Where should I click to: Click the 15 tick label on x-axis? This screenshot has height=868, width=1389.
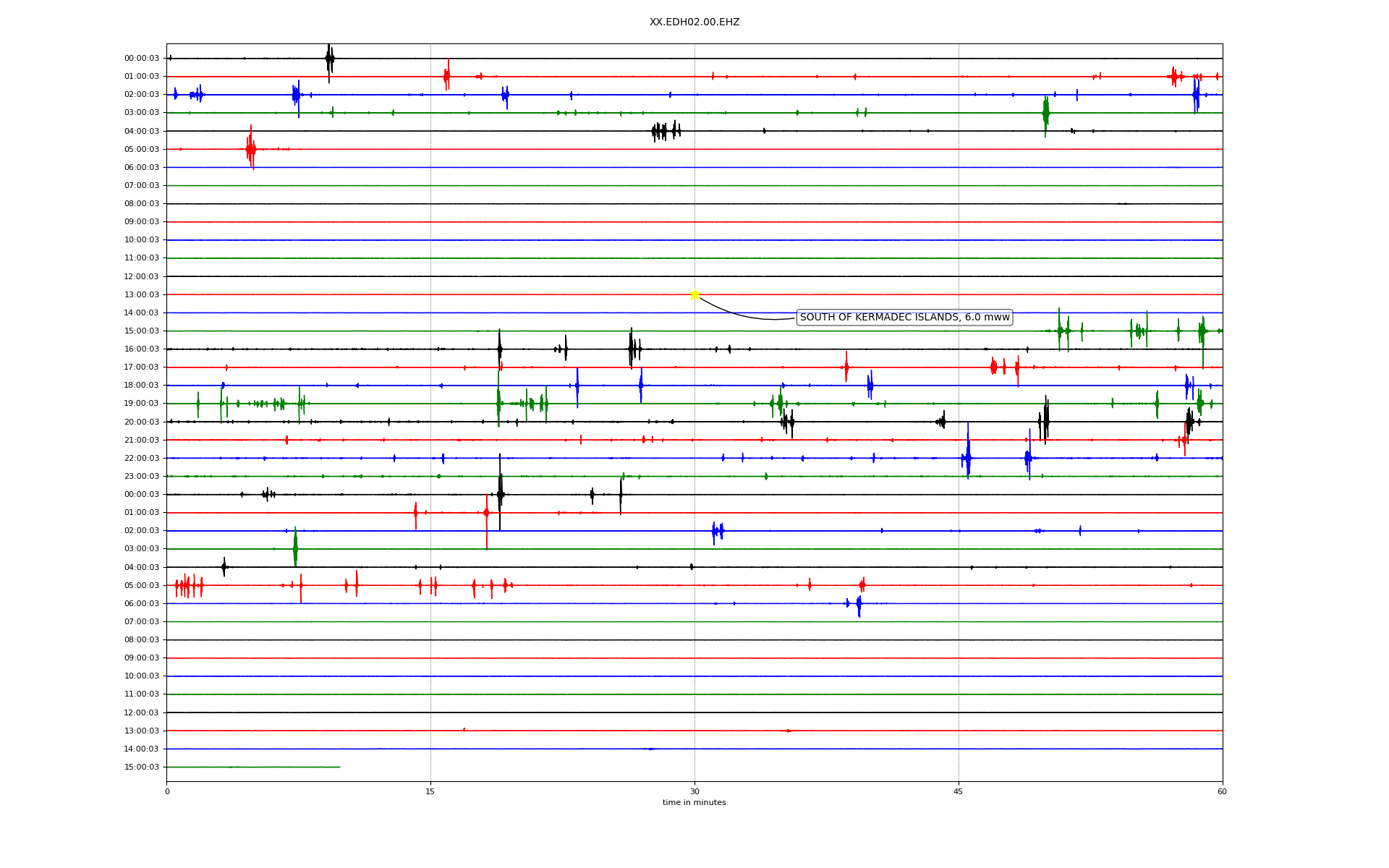click(430, 791)
